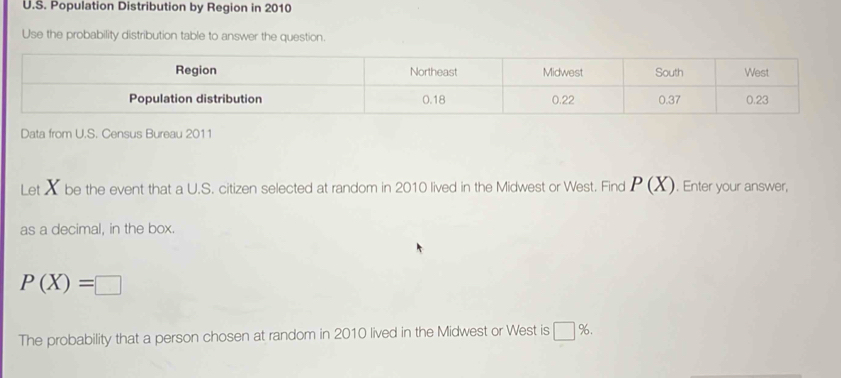Click the Northeast column header cell
This screenshot has width=841, height=378.
click(x=433, y=72)
